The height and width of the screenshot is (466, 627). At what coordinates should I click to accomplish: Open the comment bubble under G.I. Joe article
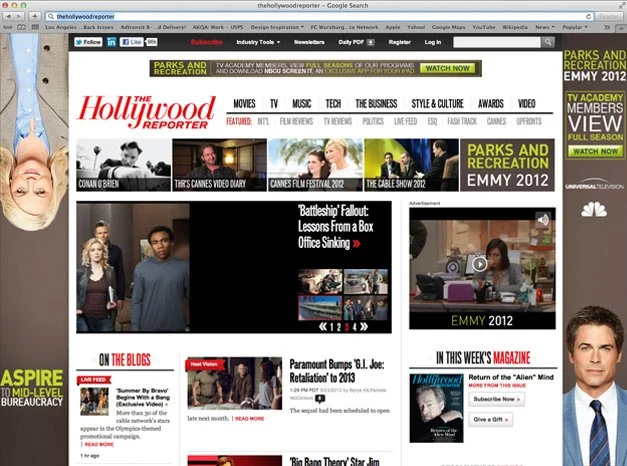[x=320, y=398]
